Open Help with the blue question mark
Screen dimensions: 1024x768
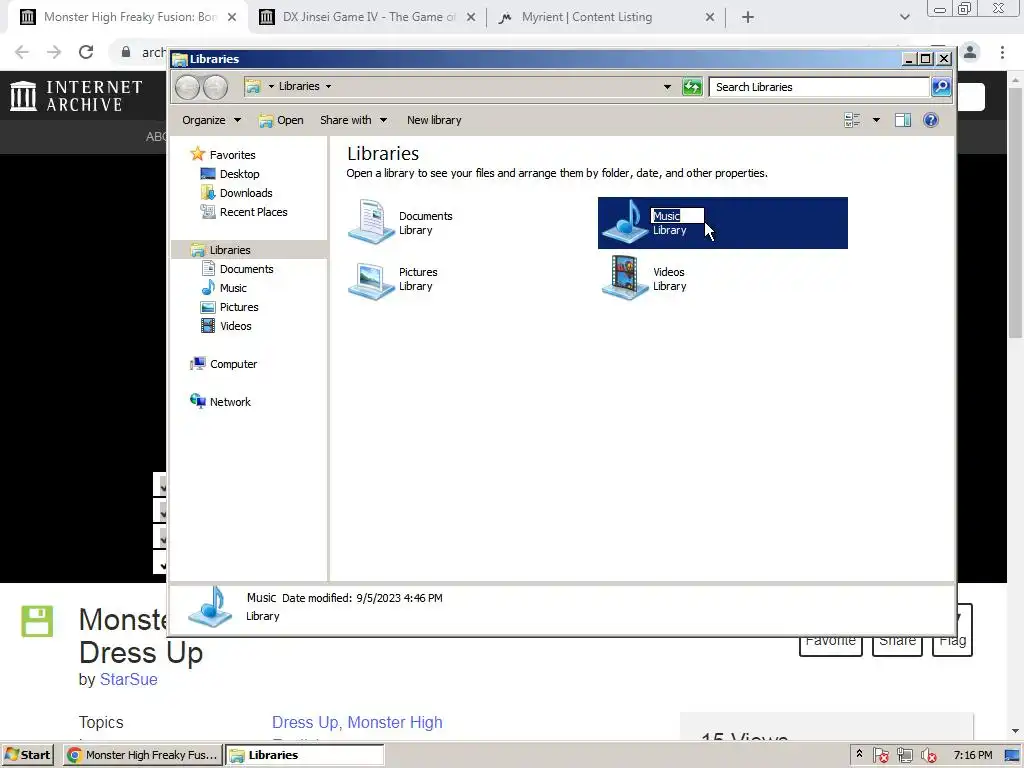pyautogui.click(x=931, y=120)
